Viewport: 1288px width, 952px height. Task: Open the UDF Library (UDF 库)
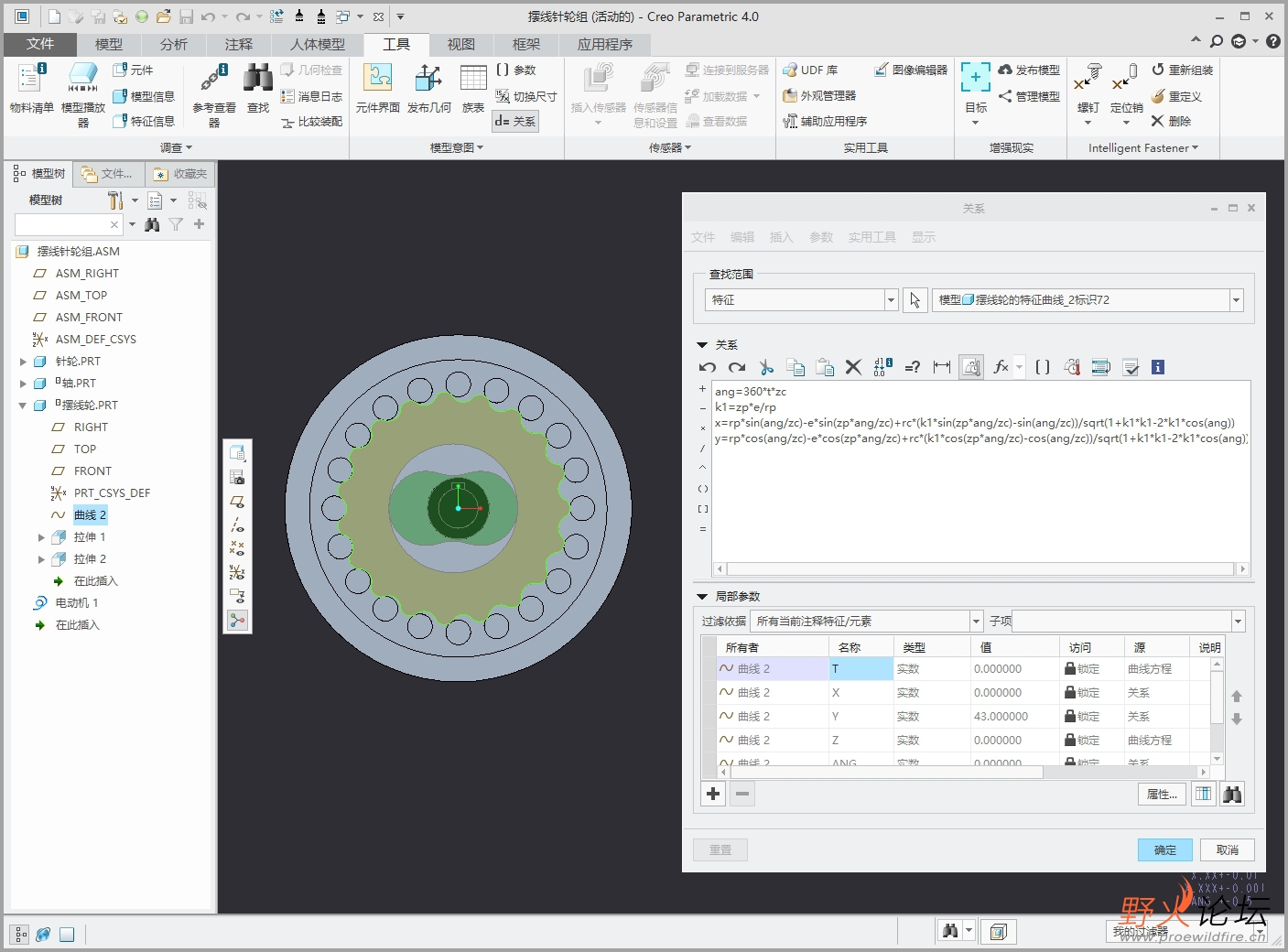[811, 70]
